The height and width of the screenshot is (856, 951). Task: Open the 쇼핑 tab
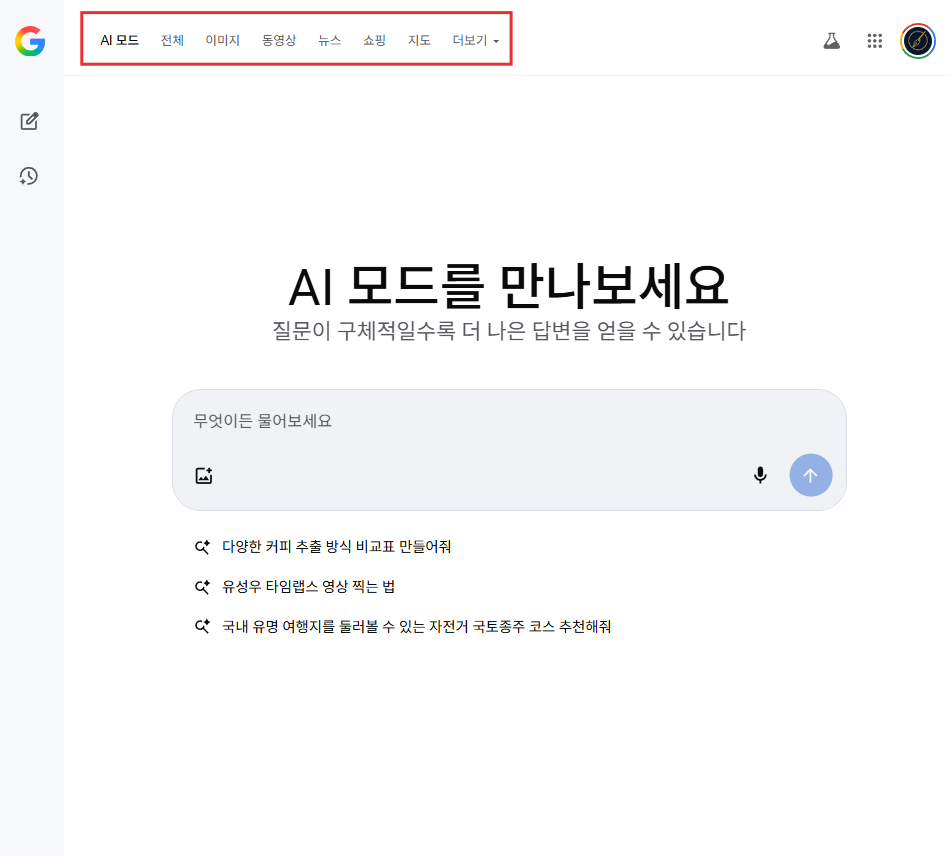[374, 41]
